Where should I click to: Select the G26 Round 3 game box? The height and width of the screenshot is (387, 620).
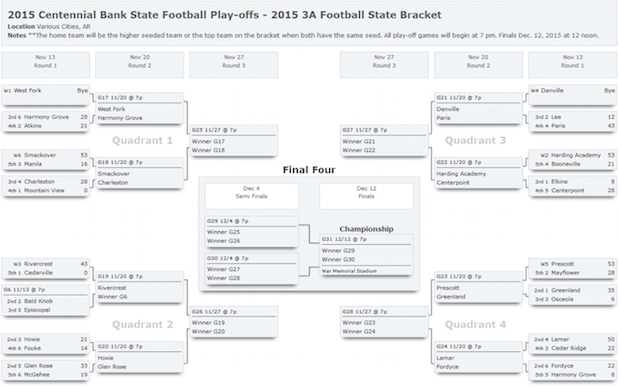[234, 322]
